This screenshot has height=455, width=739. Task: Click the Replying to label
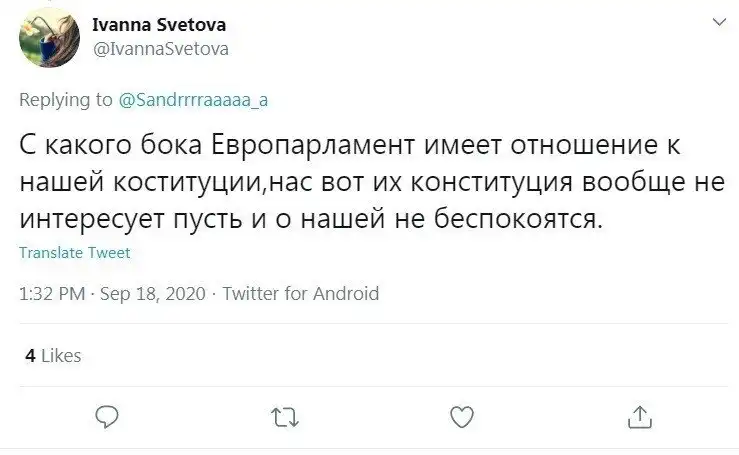(x=66, y=99)
